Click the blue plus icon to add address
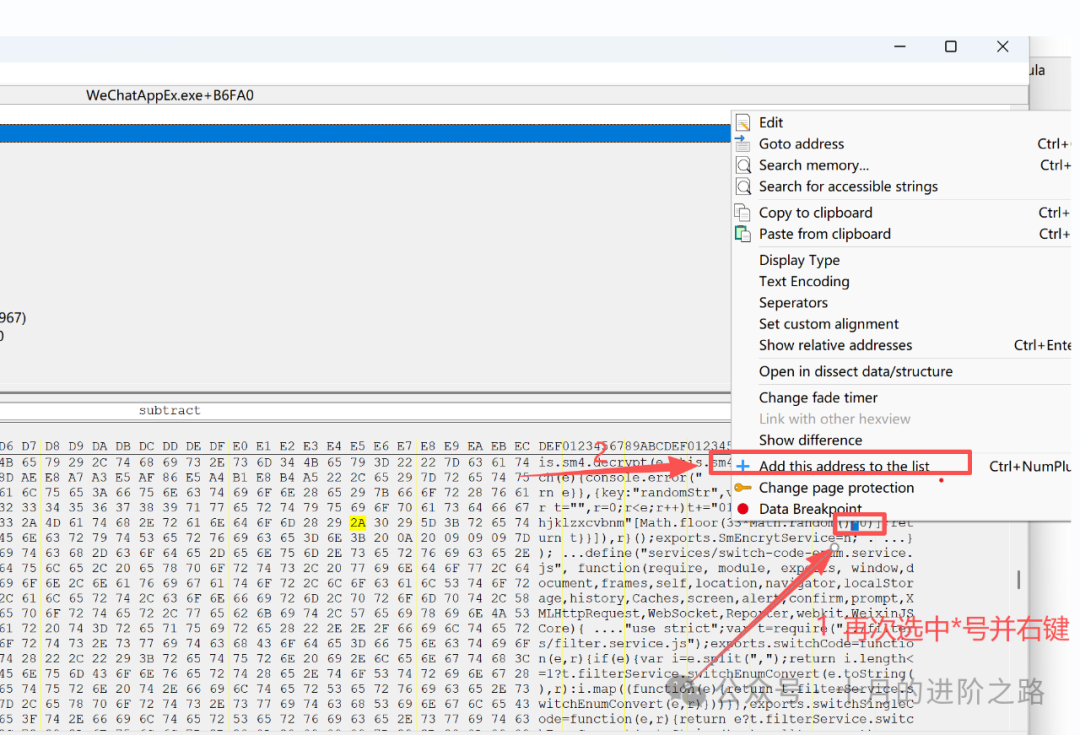 pos(743,466)
